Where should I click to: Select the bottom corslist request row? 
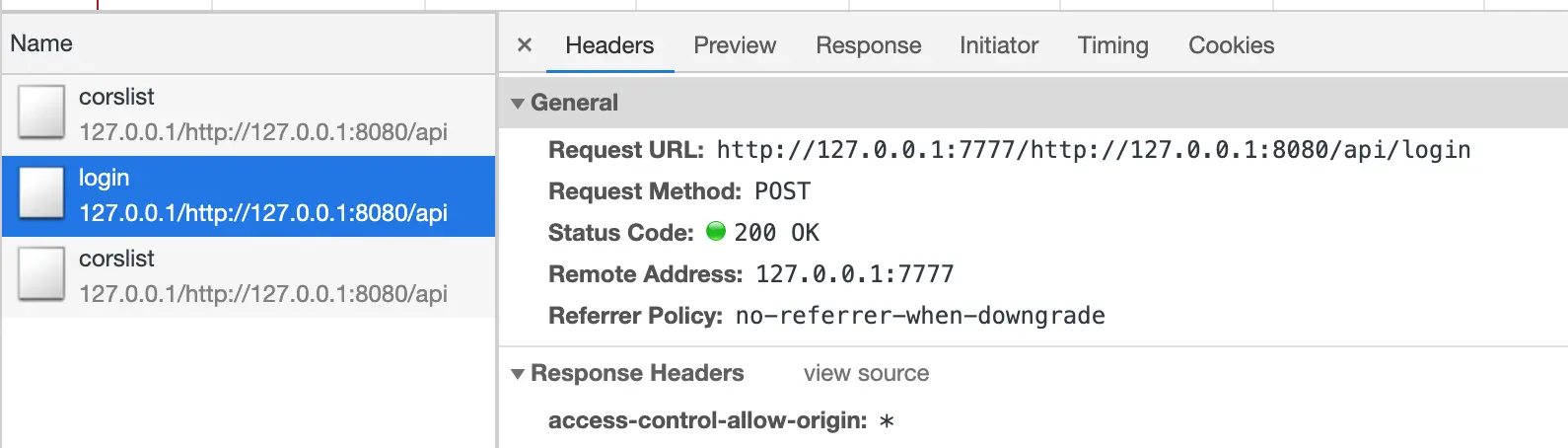[x=262, y=276]
